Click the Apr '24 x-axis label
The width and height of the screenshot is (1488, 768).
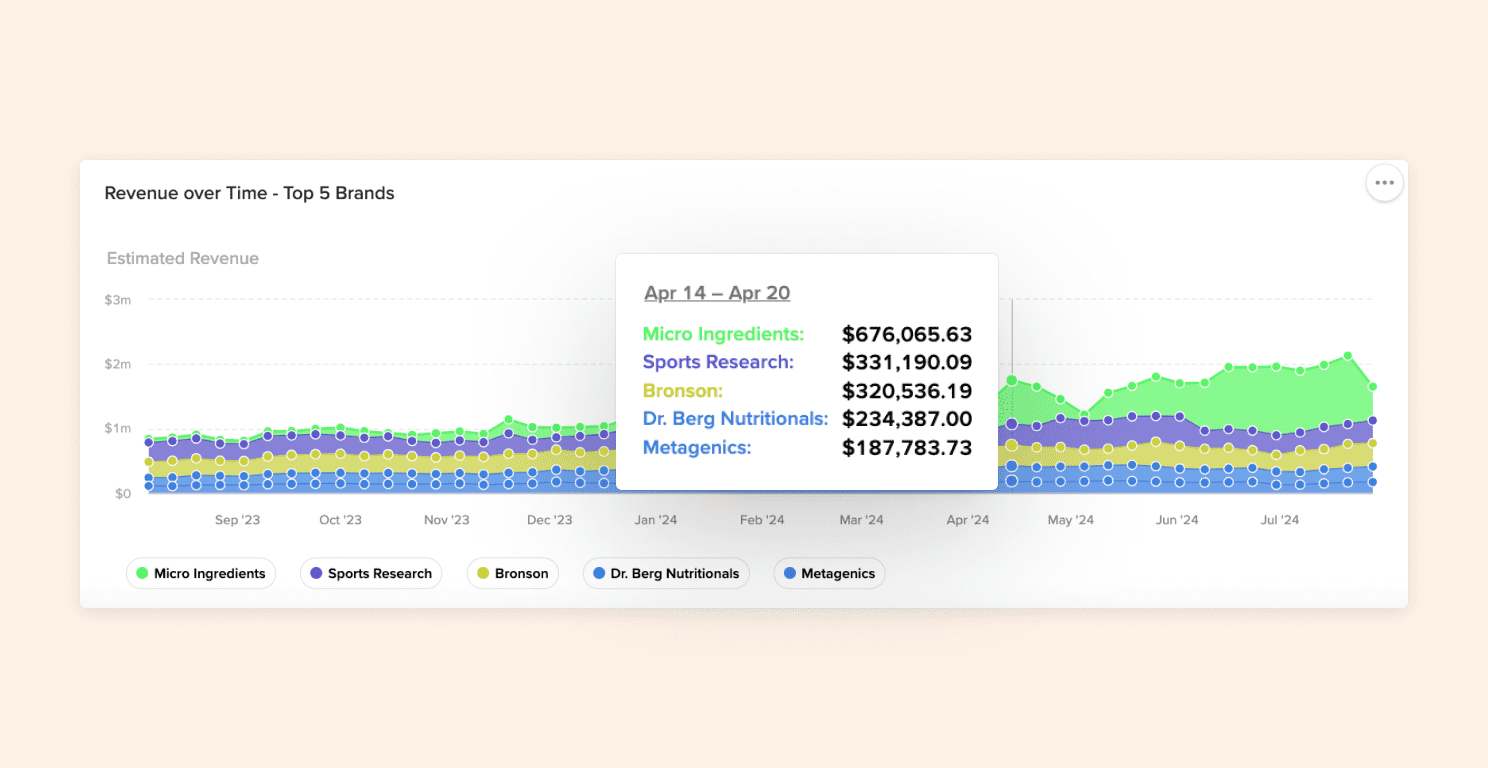pyautogui.click(x=967, y=520)
